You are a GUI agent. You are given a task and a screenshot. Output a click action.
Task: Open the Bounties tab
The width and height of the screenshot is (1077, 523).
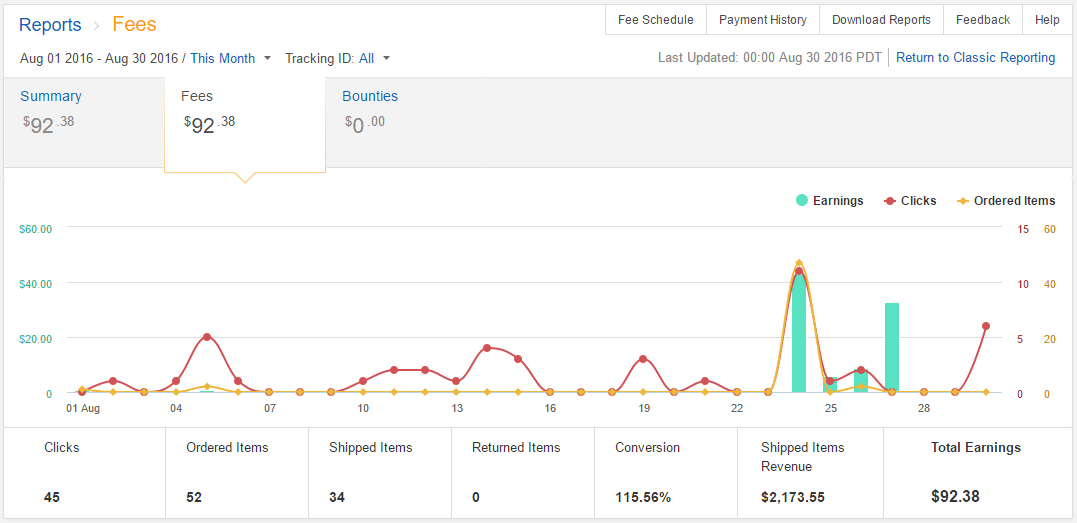(370, 97)
